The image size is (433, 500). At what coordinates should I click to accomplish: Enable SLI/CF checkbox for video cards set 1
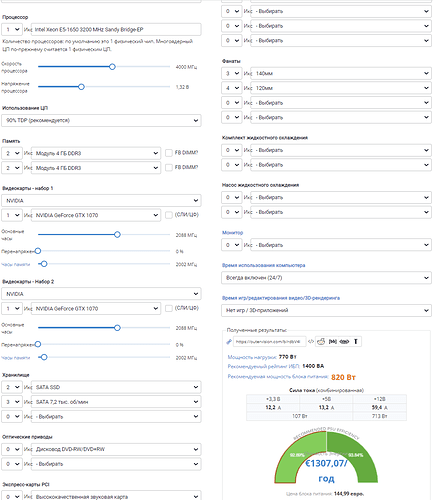tap(169, 215)
